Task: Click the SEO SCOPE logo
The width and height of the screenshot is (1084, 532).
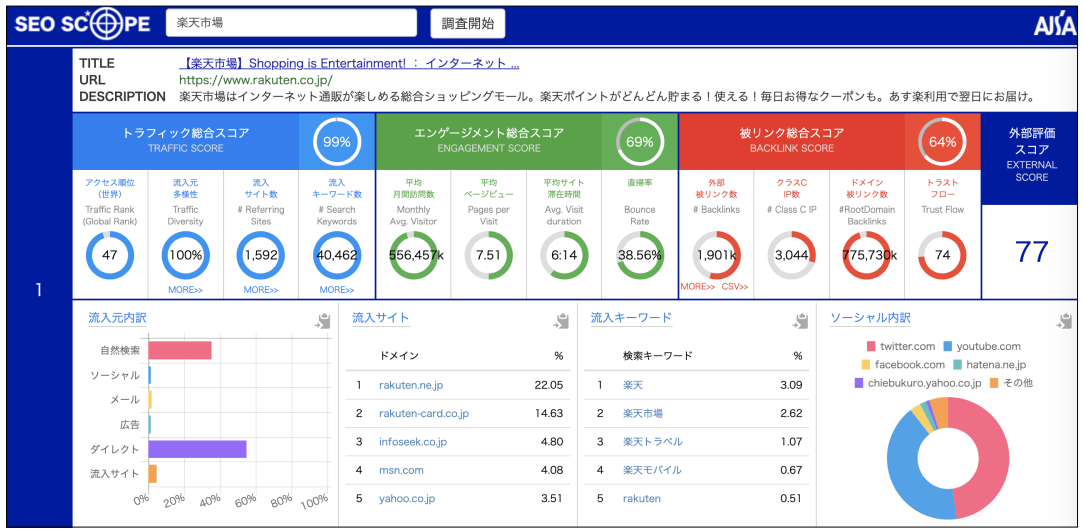Action: pyautogui.click(x=82, y=23)
